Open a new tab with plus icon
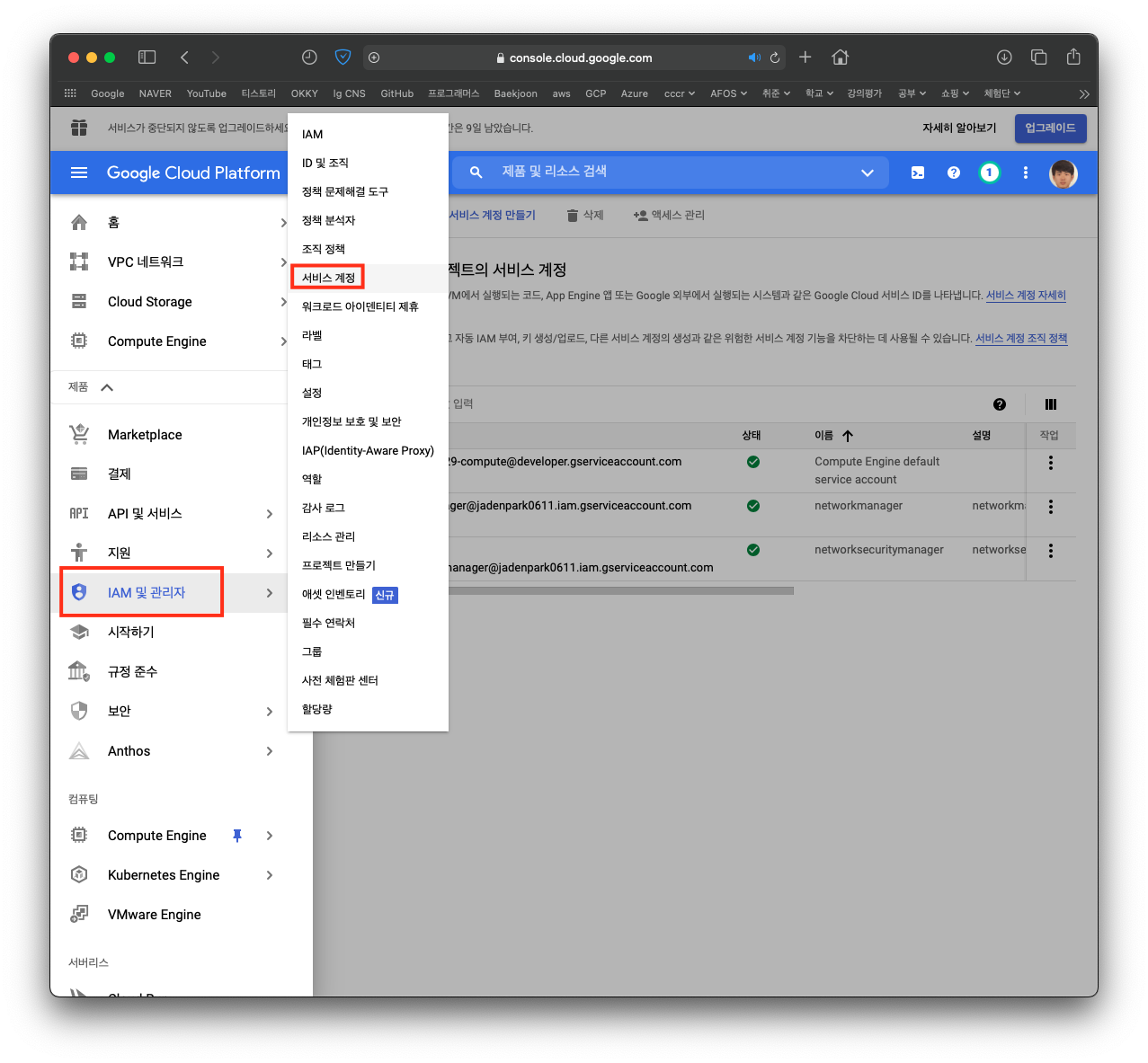Image resolution: width=1148 pixels, height=1063 pixels. point(805,57)
